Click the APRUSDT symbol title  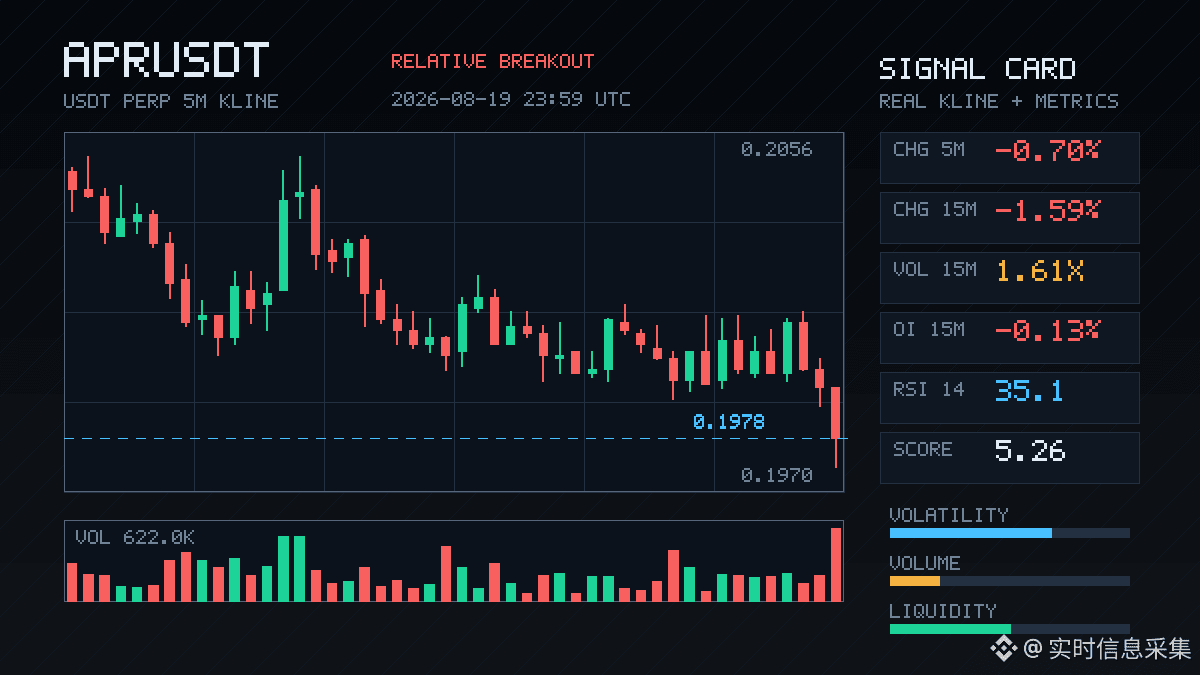click(166, 60)
